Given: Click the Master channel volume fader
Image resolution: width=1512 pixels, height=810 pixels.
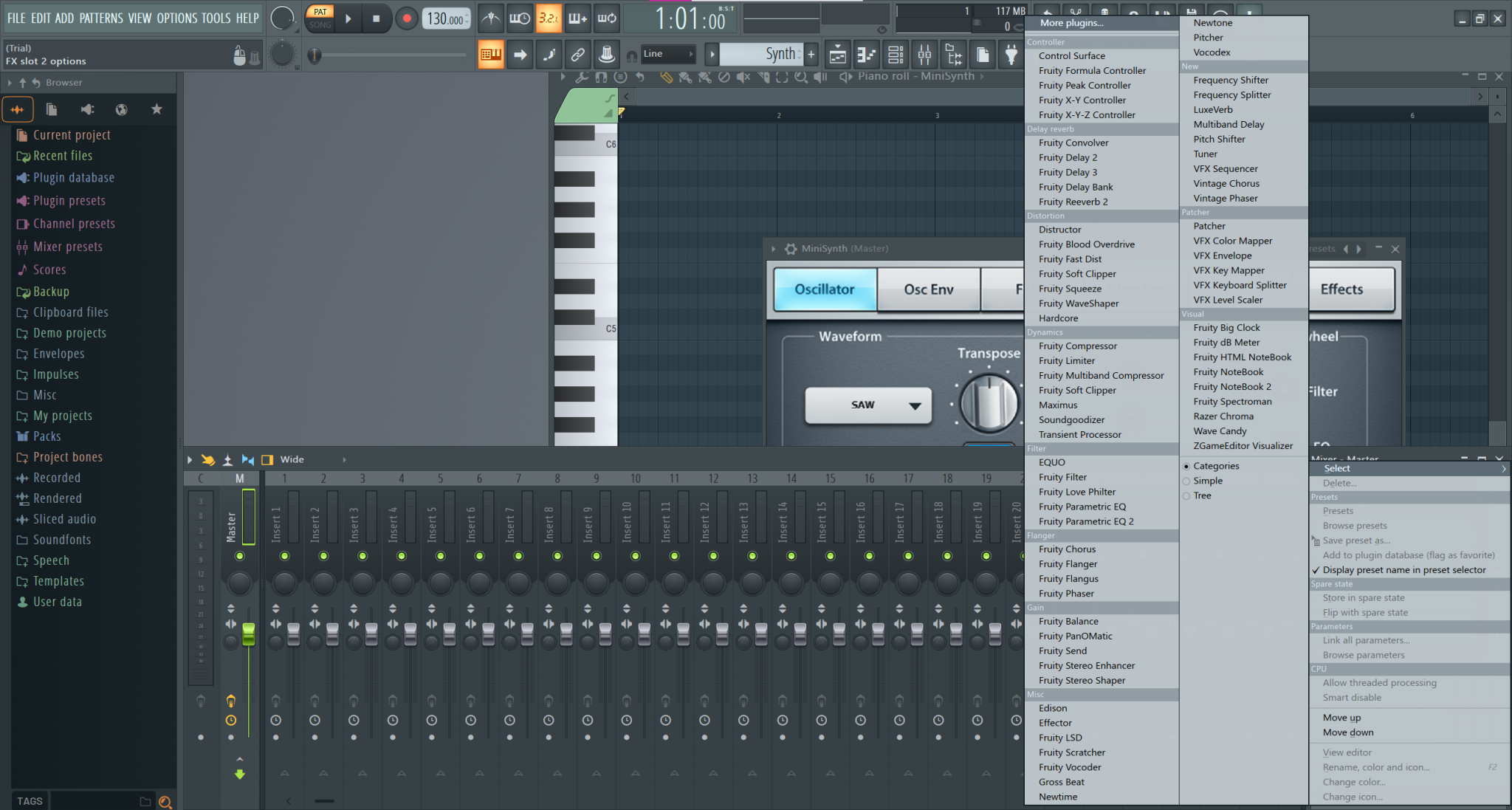Looking at the screenshot, I should click(248, 632).
